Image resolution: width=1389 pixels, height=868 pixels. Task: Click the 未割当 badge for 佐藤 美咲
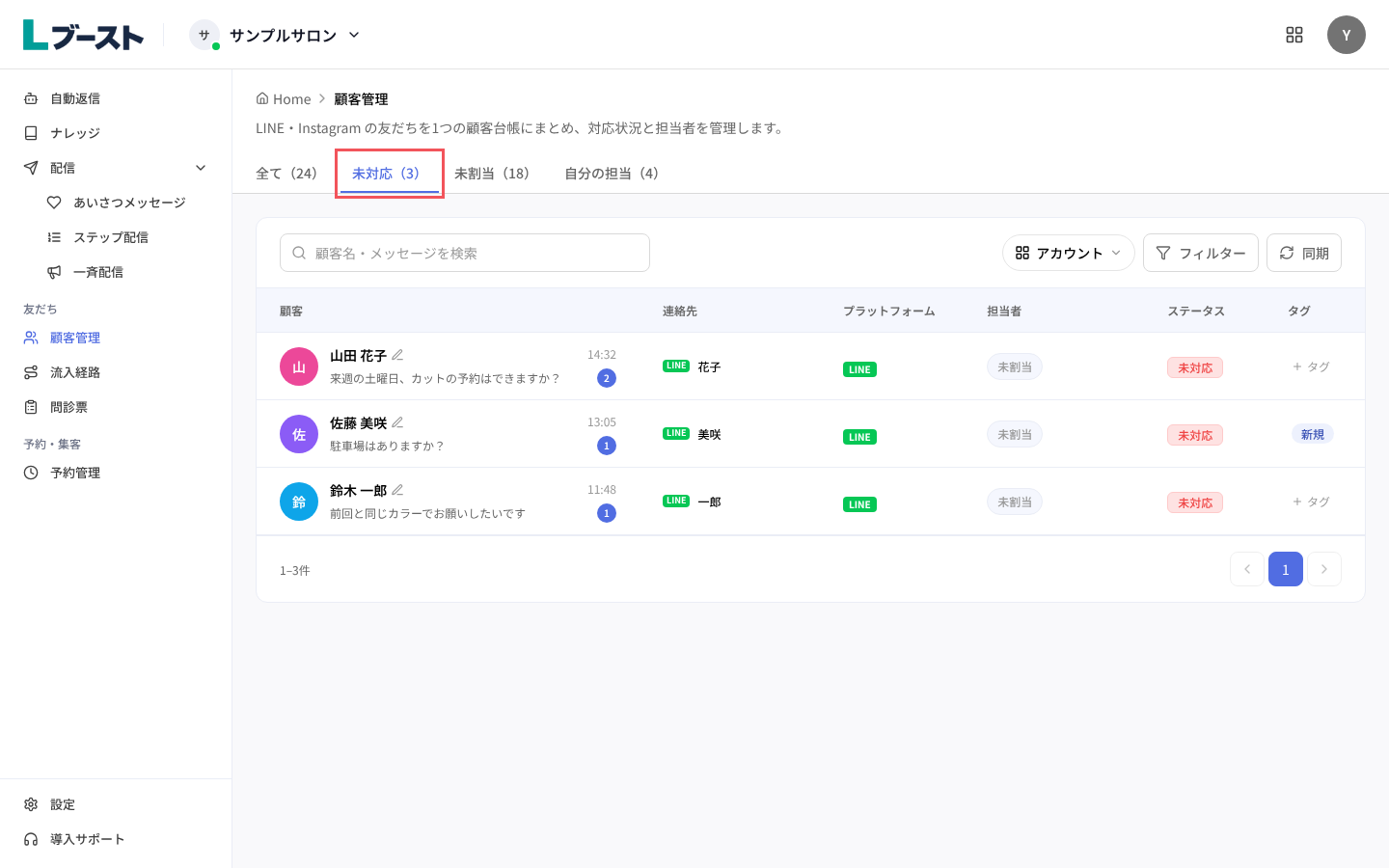click(x=1015, y=434)
